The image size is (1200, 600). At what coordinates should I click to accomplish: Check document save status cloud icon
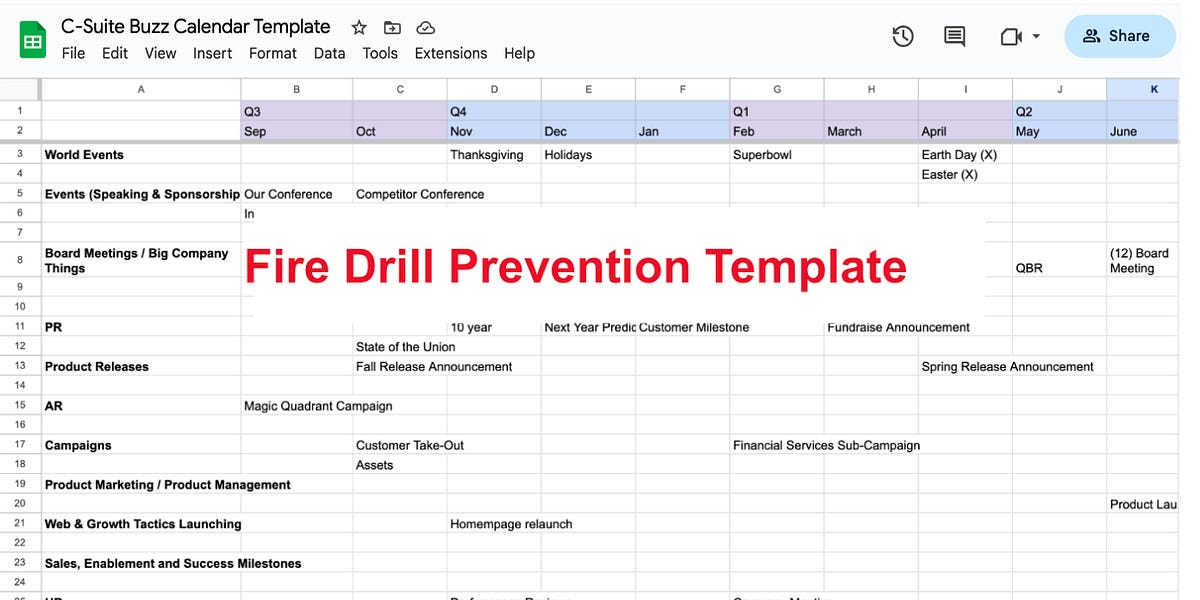(425, 27)
